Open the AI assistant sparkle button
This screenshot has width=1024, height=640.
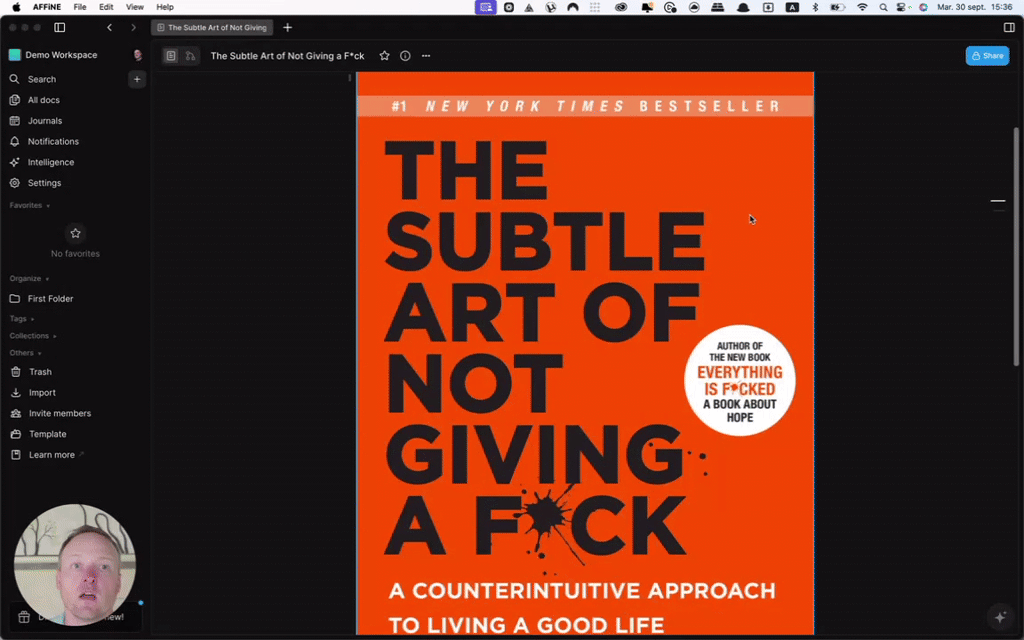tap(1000, 616)
